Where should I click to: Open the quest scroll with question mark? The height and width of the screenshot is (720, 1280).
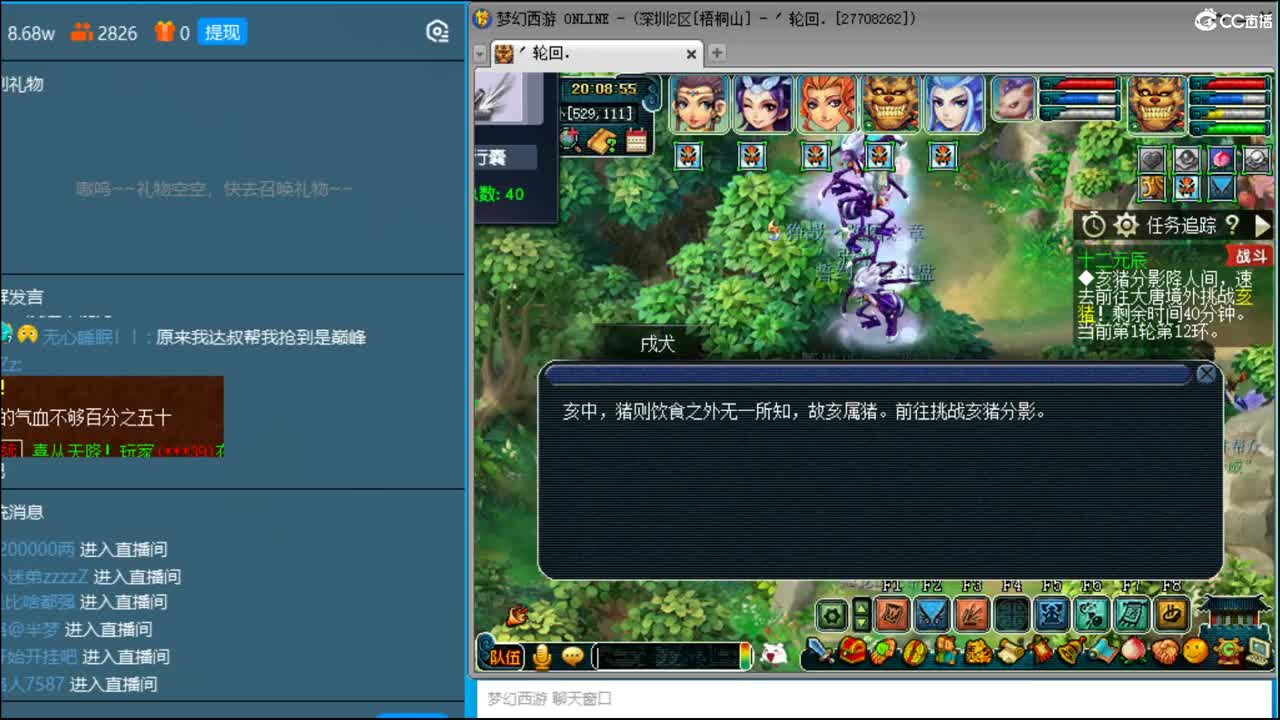point(603,141)
